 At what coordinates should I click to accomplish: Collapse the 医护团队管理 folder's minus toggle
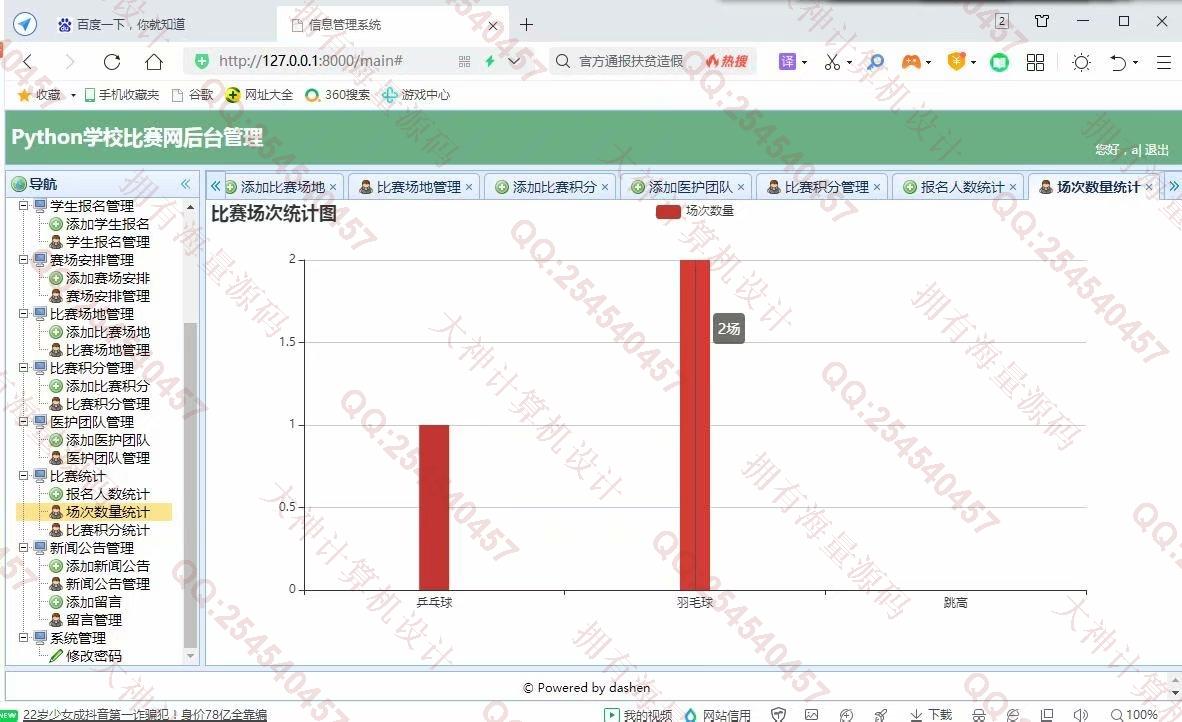point(23,422)
